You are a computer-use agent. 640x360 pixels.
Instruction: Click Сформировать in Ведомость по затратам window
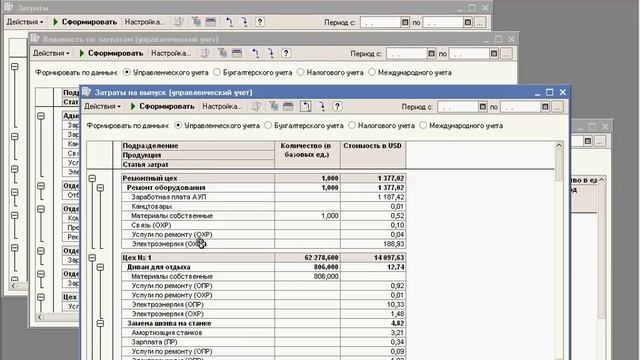point(111,53)
